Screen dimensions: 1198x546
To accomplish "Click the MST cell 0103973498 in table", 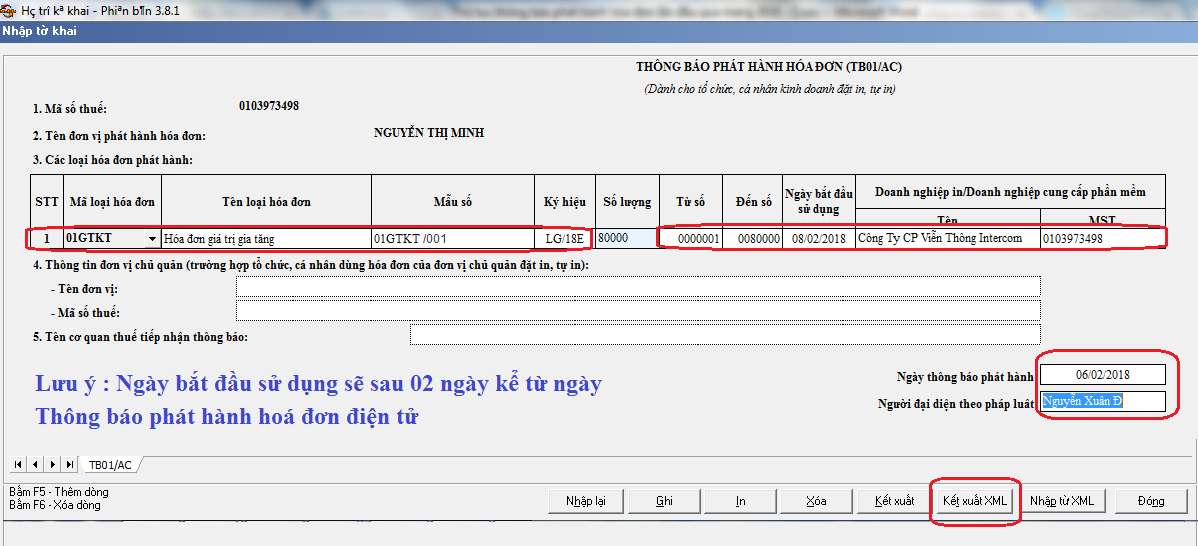I will click(1103, 239).
